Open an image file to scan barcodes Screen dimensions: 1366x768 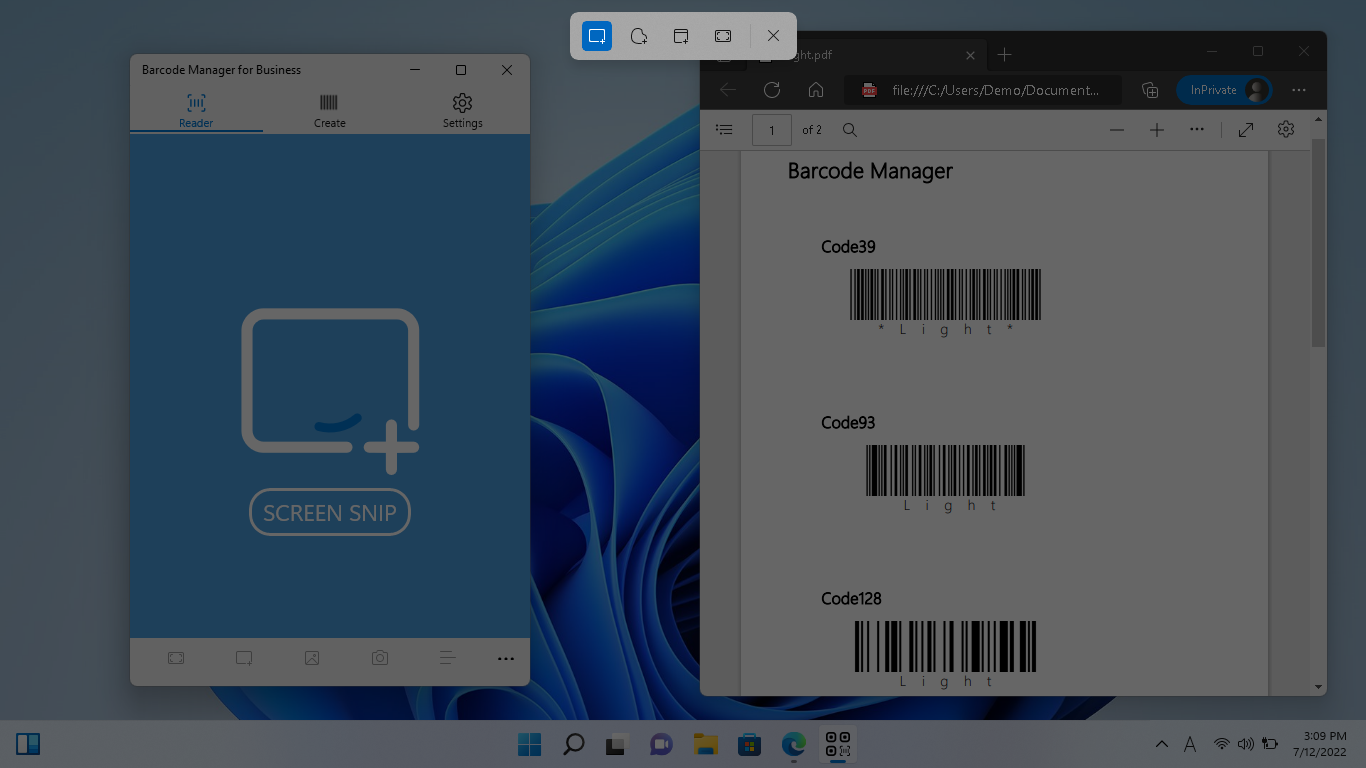[311, 658]
